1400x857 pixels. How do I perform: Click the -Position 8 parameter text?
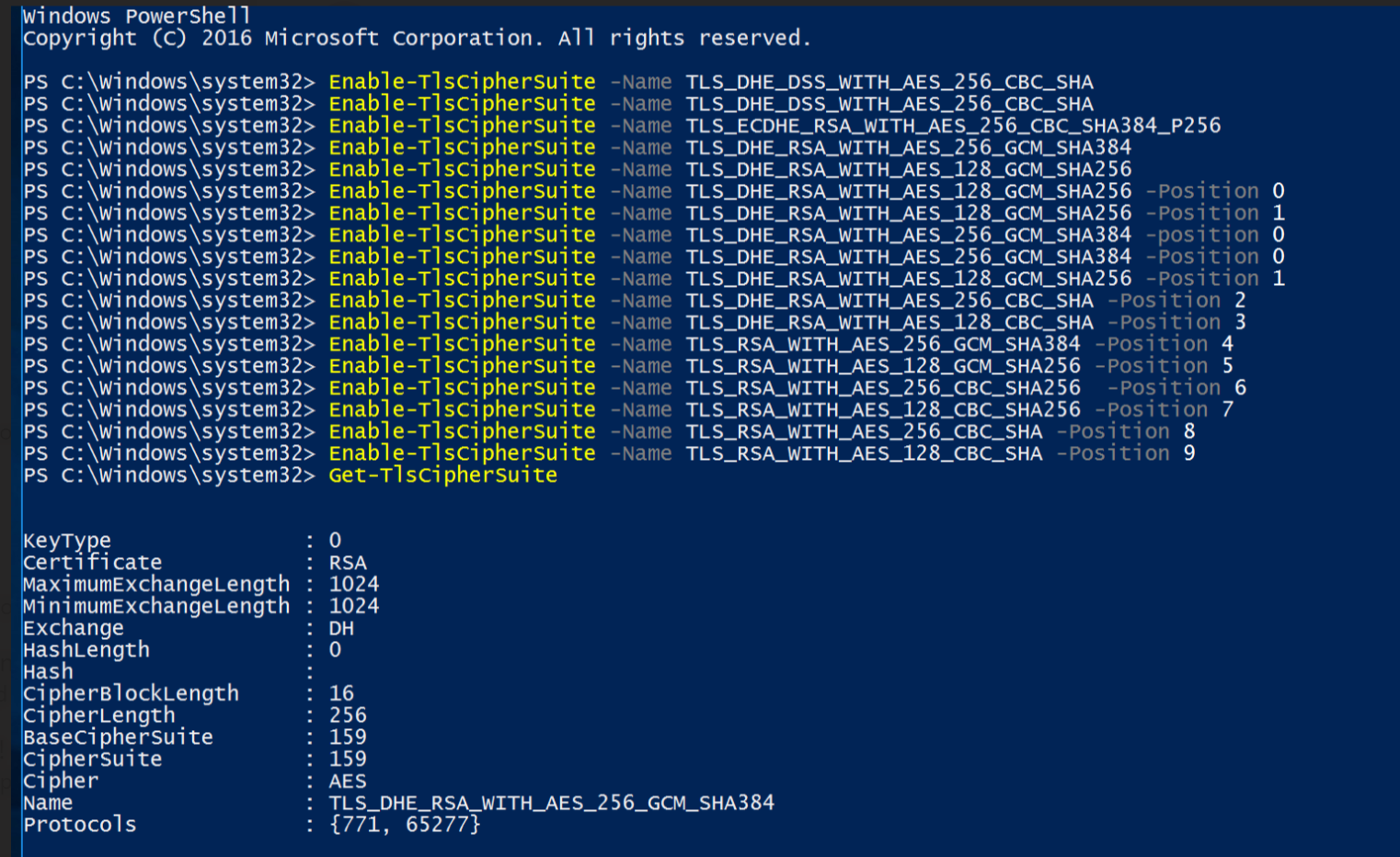(x=1125, y=431)
